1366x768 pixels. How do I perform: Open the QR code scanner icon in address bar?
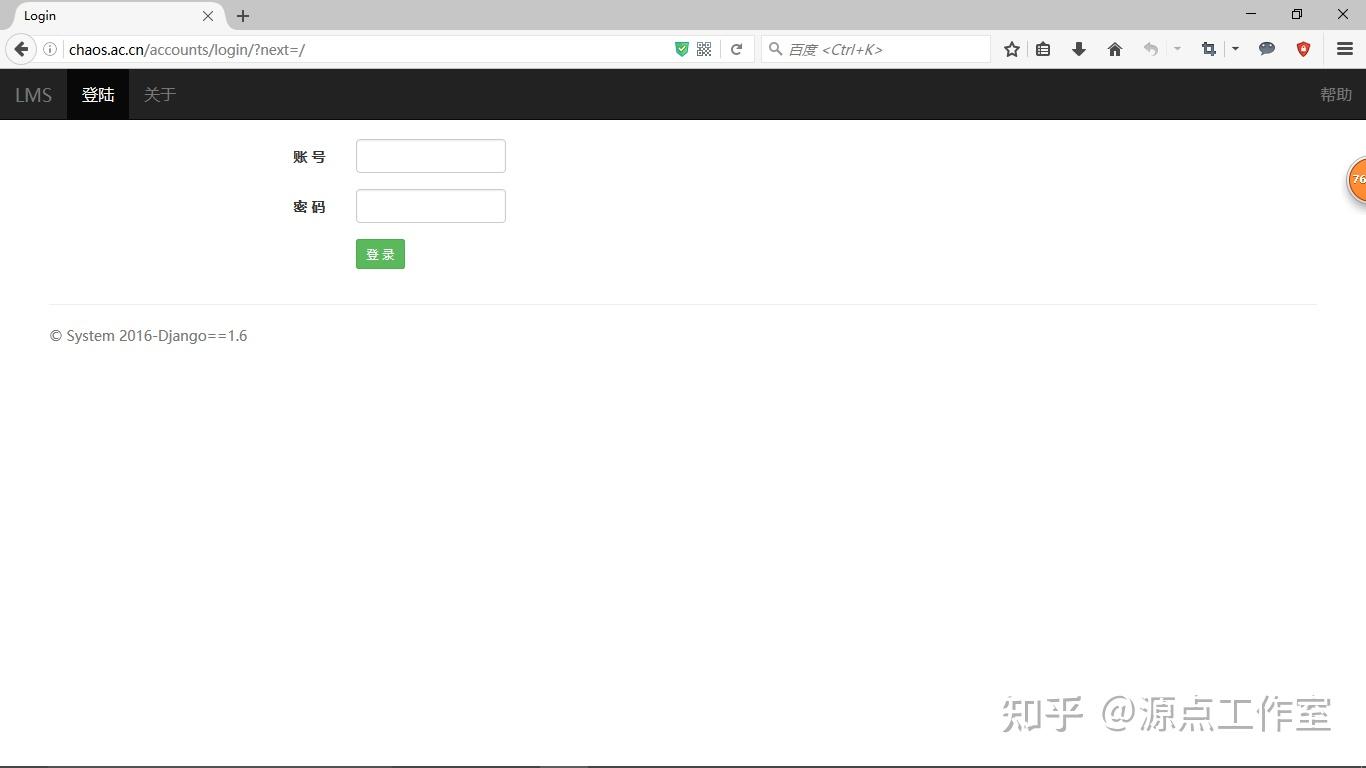tap(703, 48)
